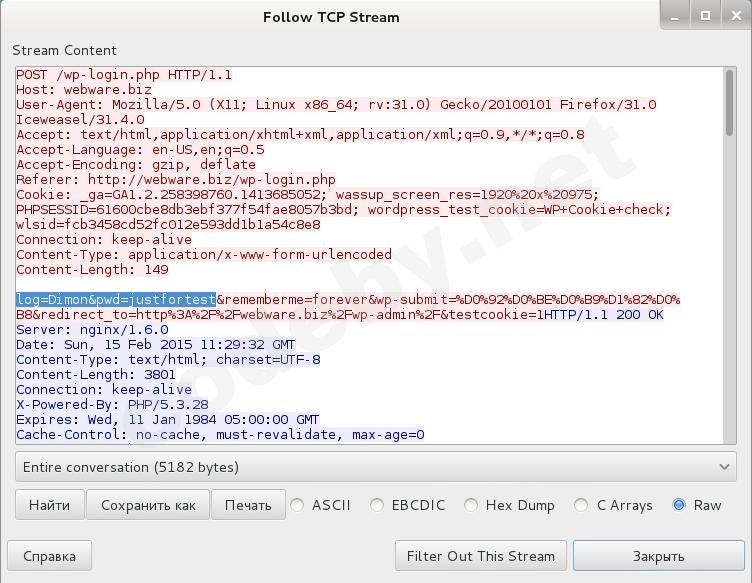Click the 'HTTP/1.1 200 OK' response text
This screenshot has height=583, width=752.
(x=604, y=315)
